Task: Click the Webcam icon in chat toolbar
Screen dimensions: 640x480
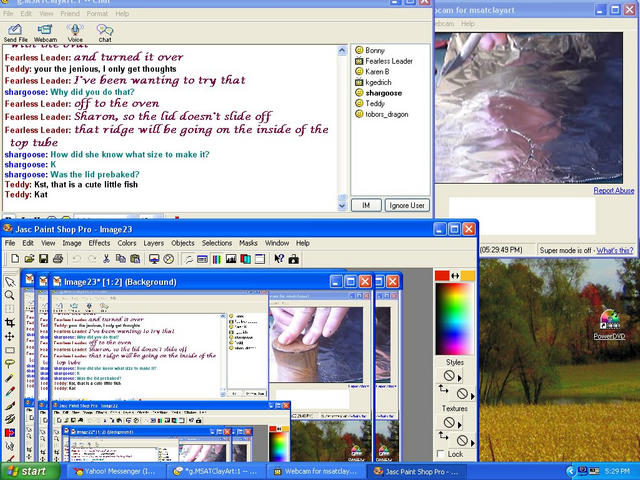Action: click(x=45, y=33)
